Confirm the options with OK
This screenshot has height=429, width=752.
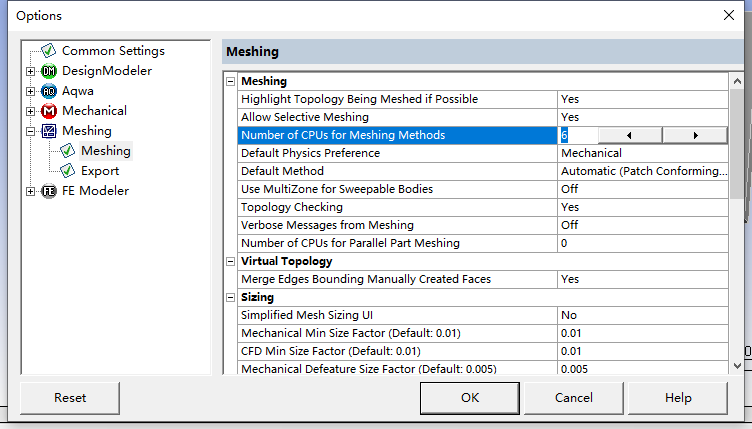pyautogui.click(x=470, y=398)
